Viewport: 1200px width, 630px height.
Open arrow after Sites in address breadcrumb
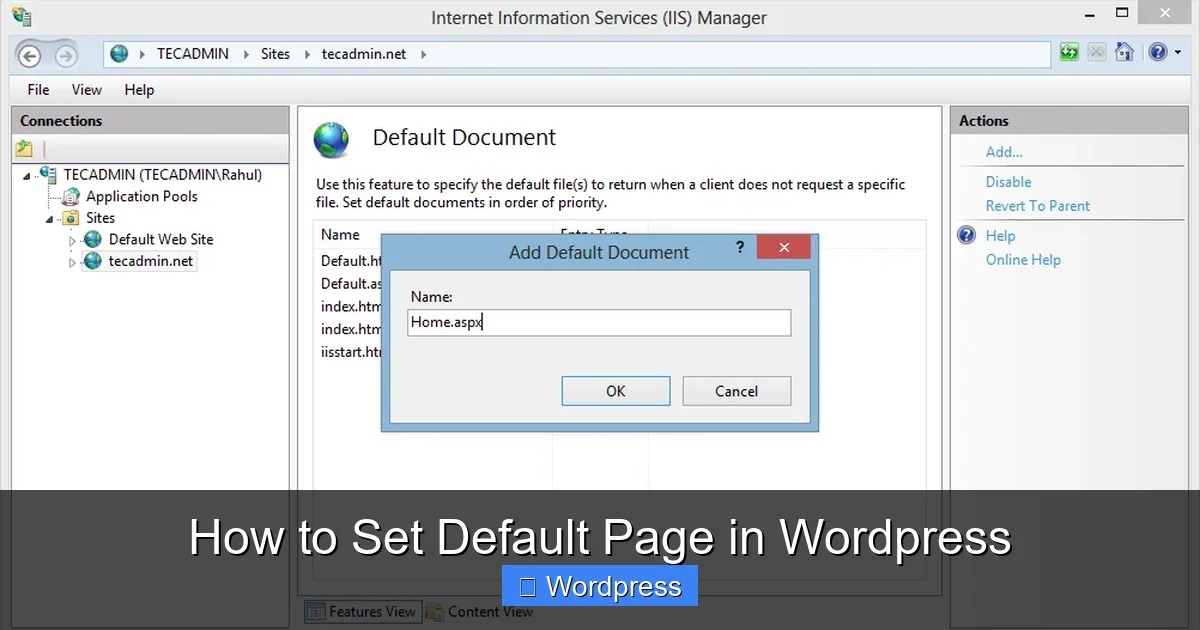pos(306,54)
